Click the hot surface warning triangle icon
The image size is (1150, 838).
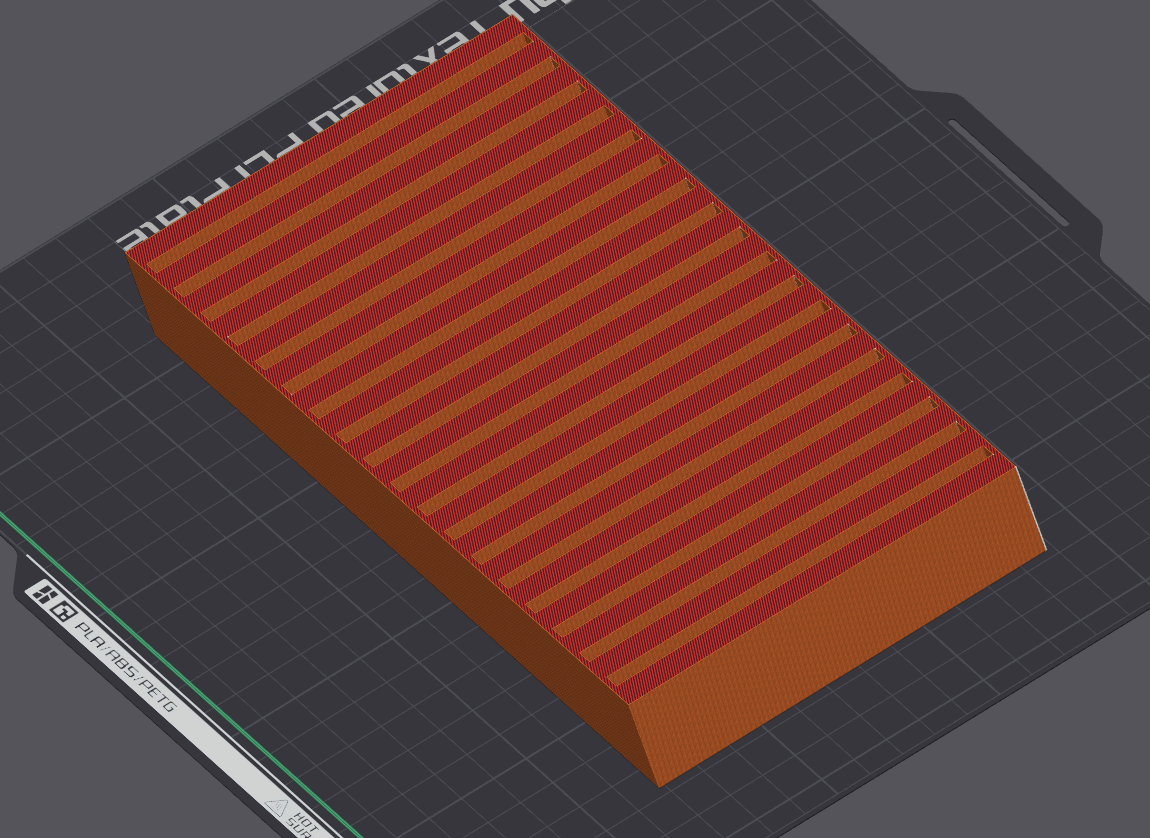277,807
